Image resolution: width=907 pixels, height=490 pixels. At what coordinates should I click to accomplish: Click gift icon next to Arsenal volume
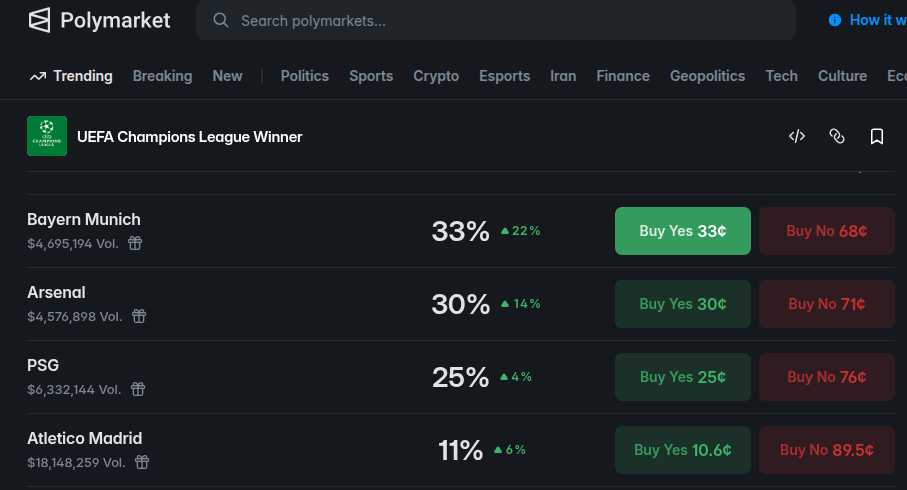(x=139, y=316)
